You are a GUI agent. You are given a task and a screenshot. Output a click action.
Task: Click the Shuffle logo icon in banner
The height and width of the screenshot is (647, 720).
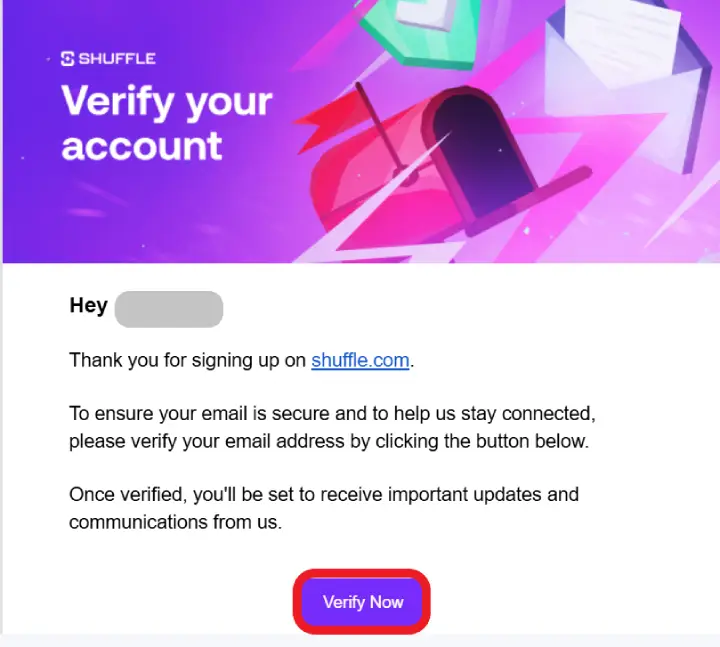point(68,59)
